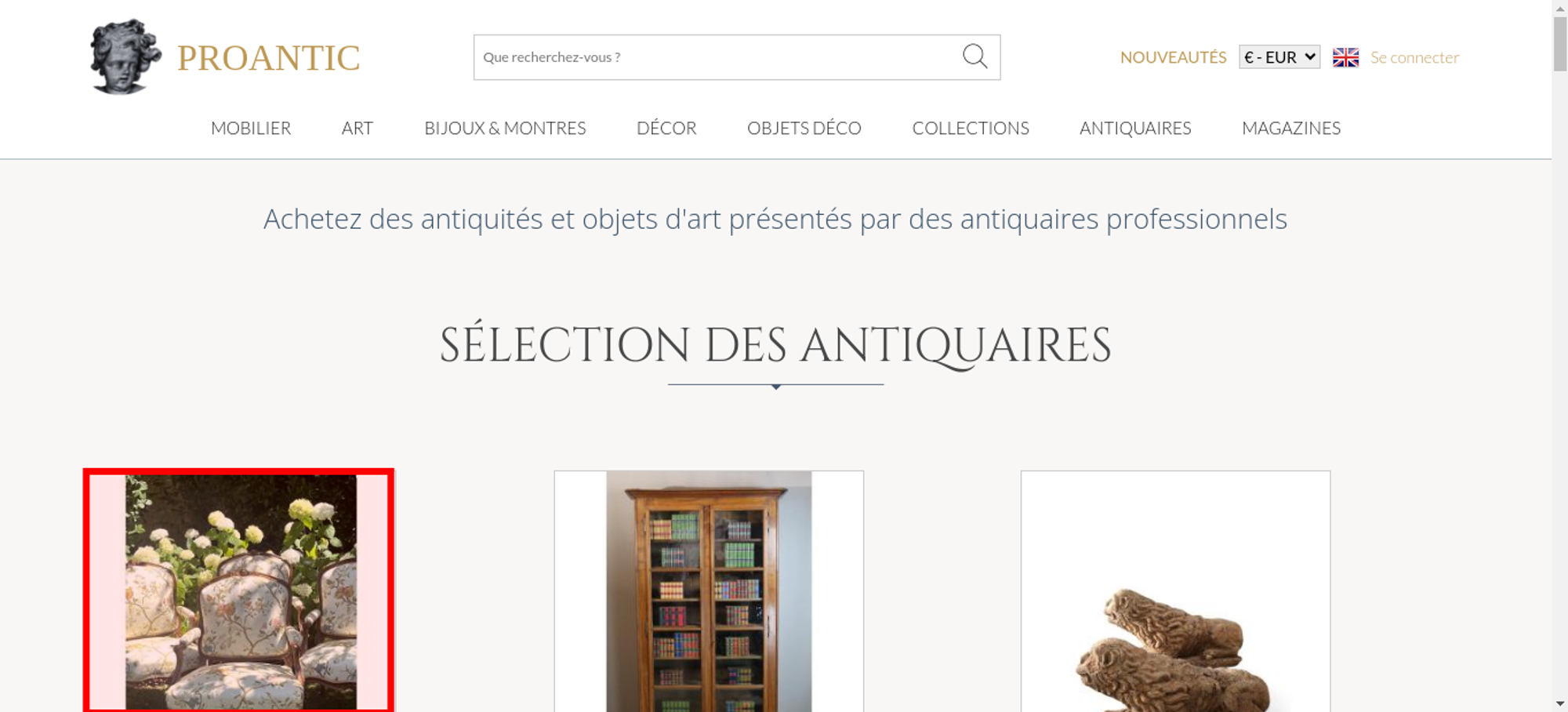Open the carved lions sculpture thumbnail
This screenshot has width=1568, height=712.
click(x=1175, y=591)
